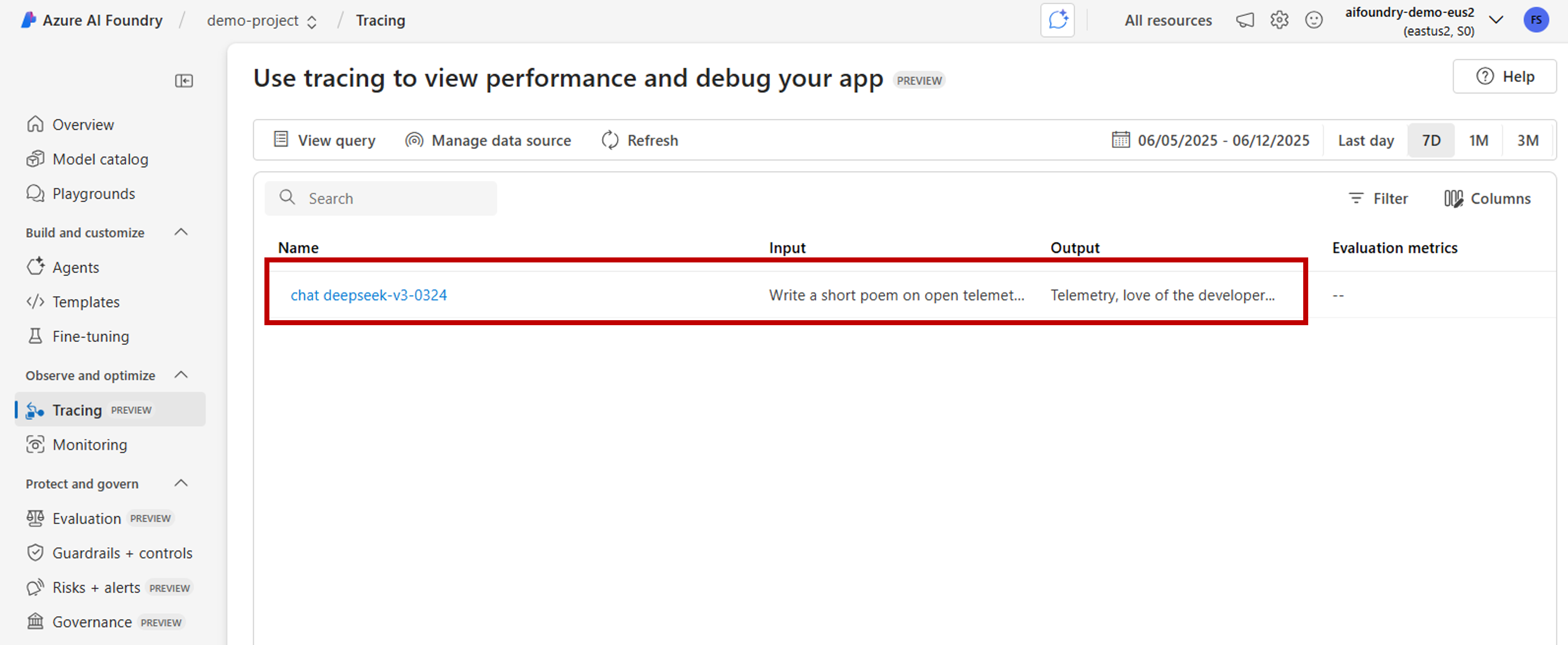Collapse the Observe and optimize section
Screen dimensions: 1568x645
coord(181,375)
